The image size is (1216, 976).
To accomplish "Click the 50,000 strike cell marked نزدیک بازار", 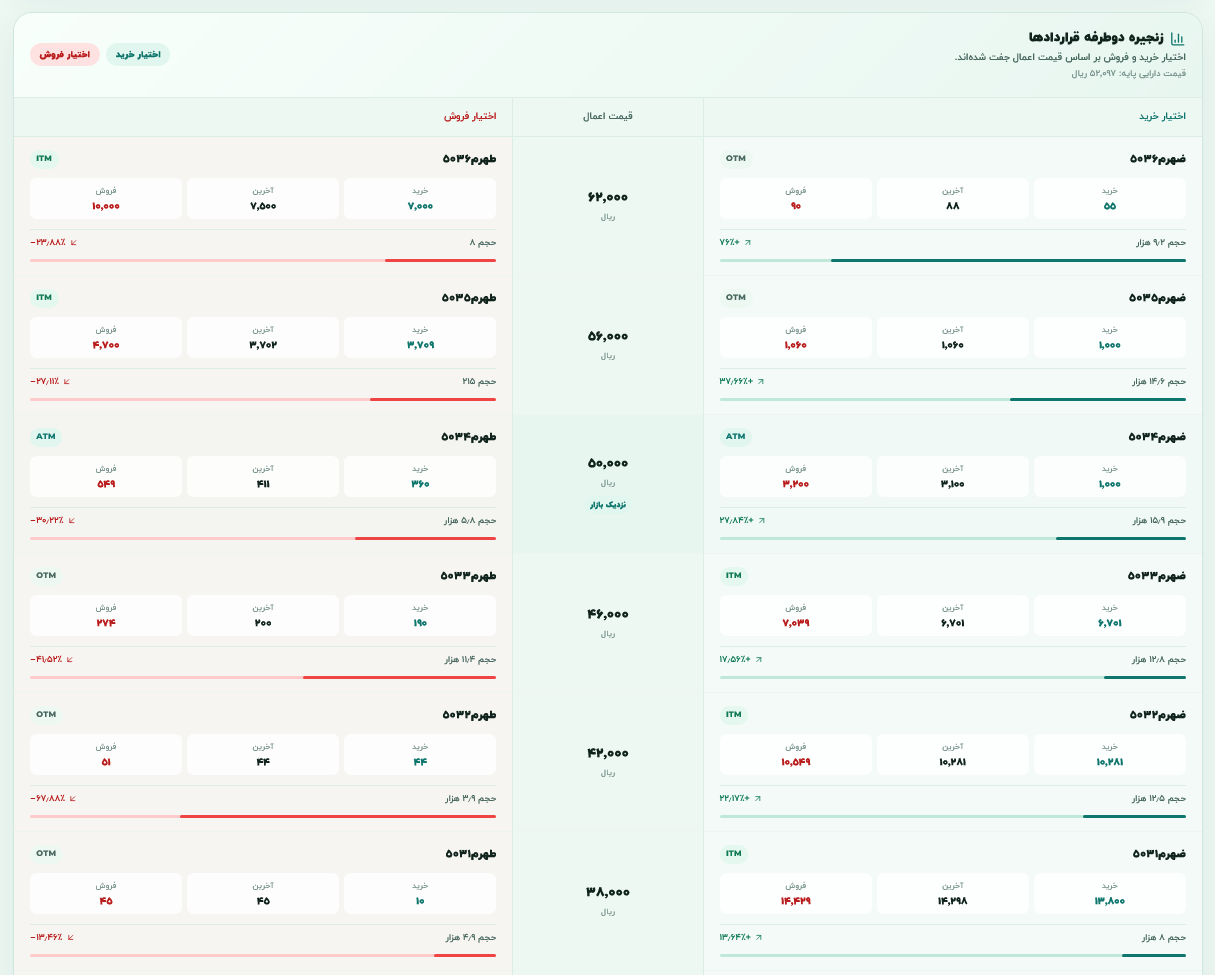I will point(608,484).
